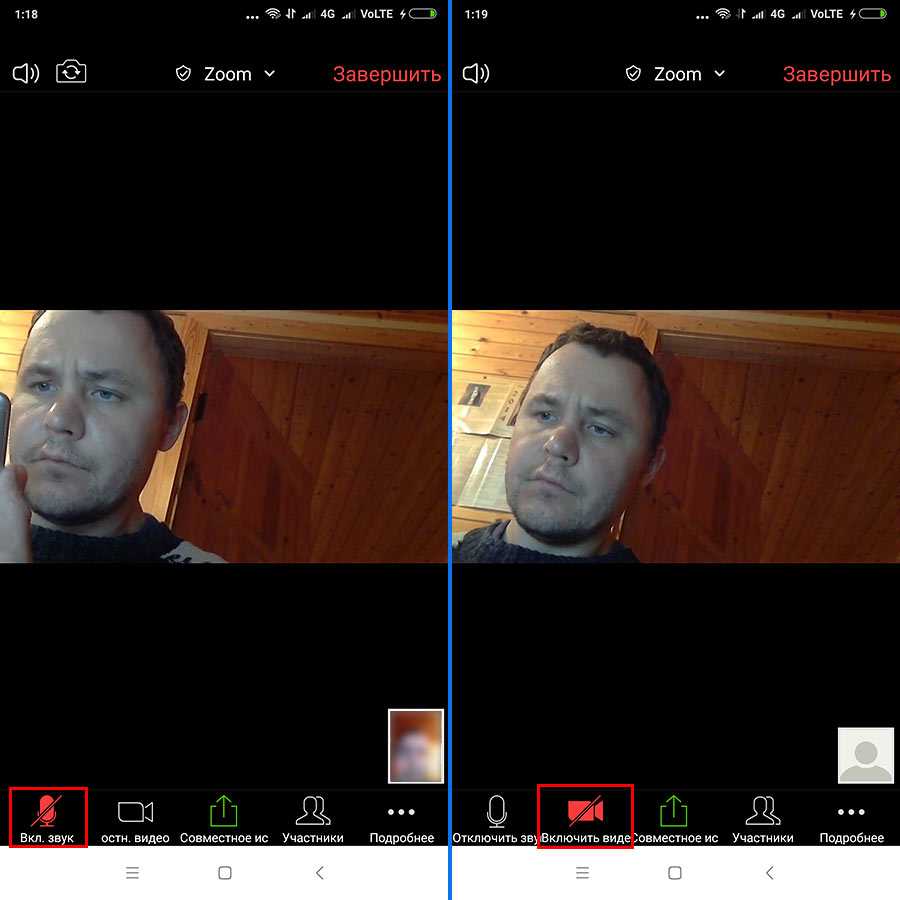Stop video with 'остн. видео' on left screen
Viewport: 900px width, 900px height.
pos(135,818)
